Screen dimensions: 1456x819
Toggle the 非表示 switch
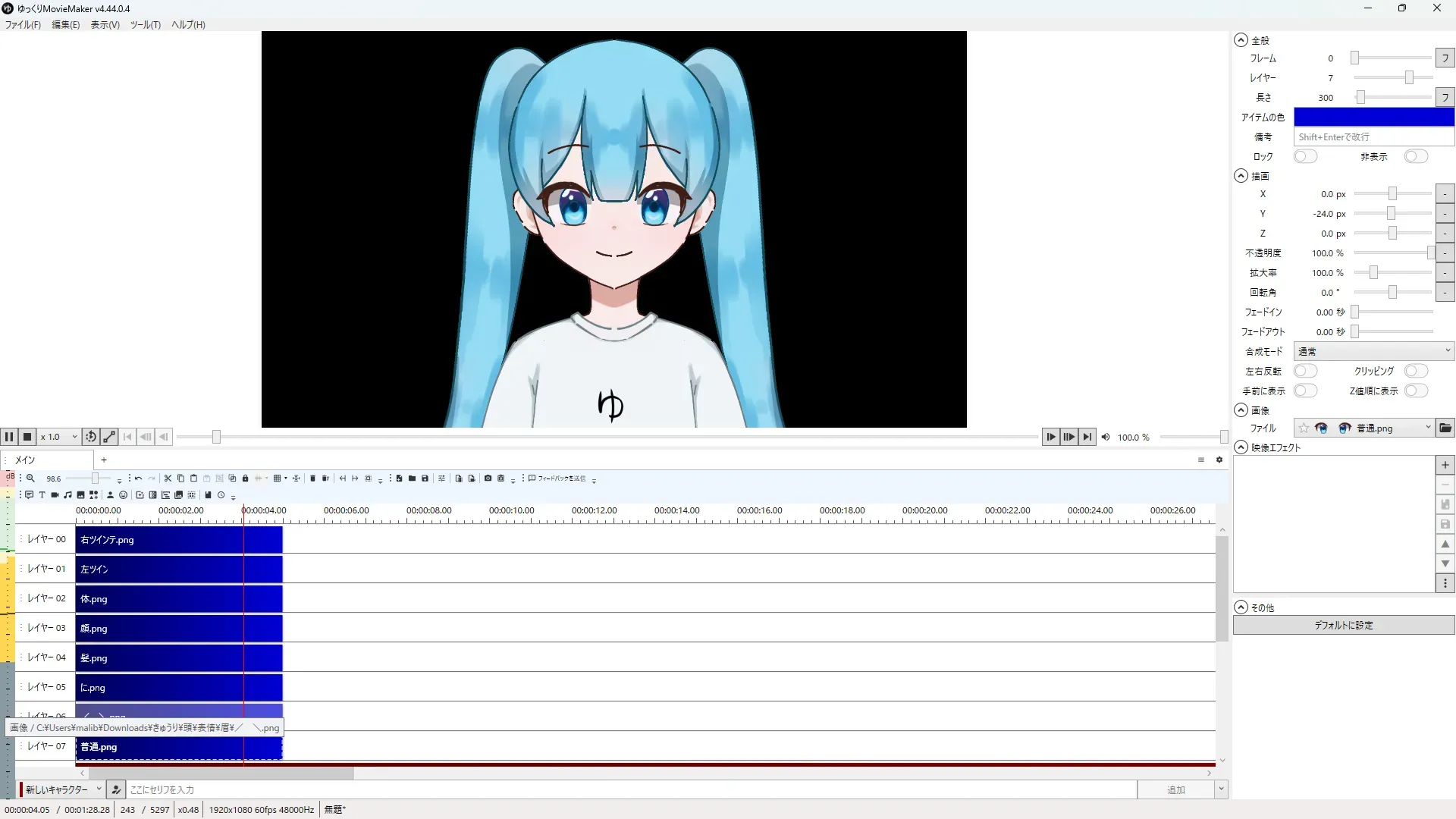pos(1415,157)
